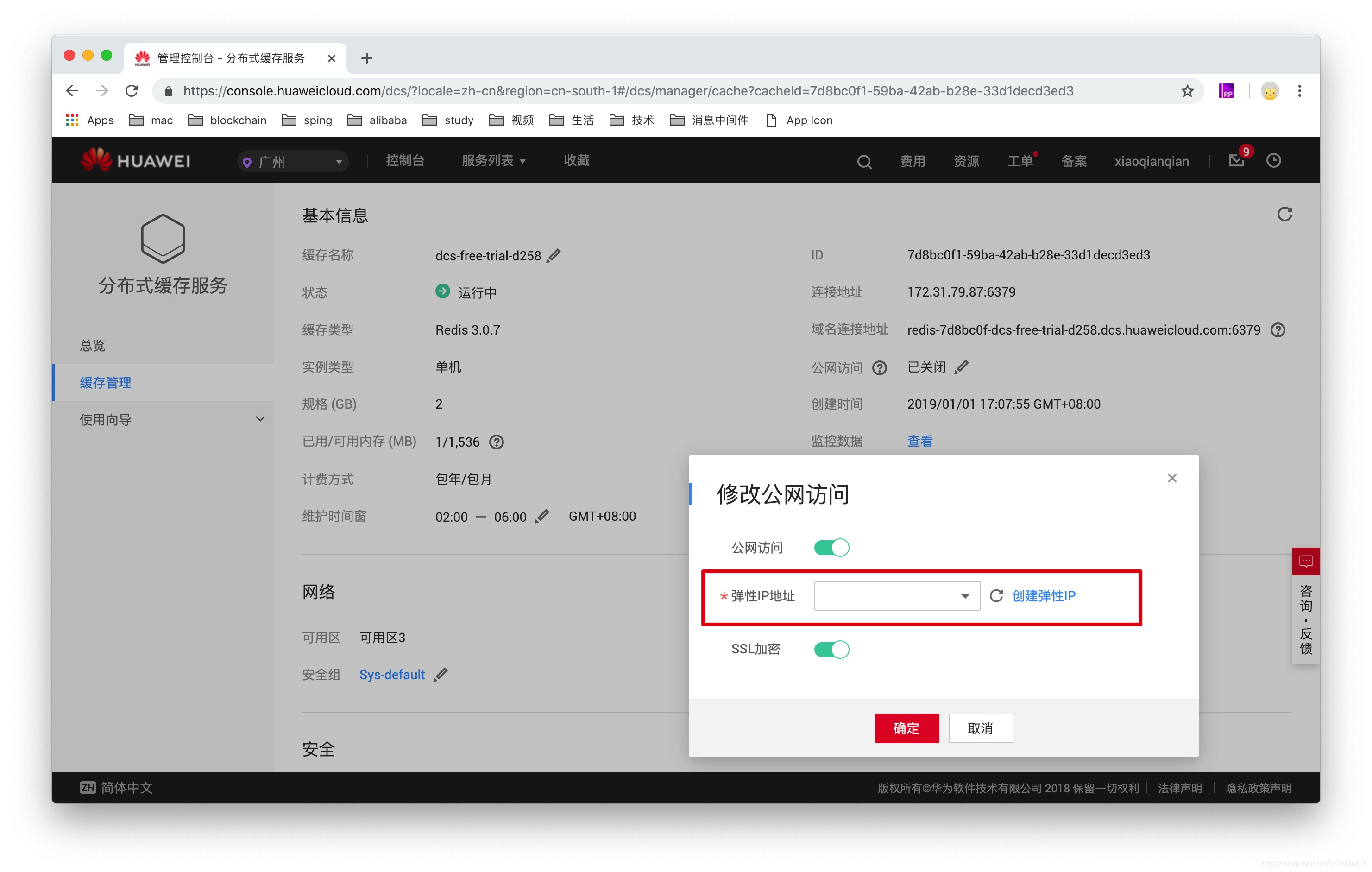Click the search magnifier in top navbar

[x=864, y=162]
